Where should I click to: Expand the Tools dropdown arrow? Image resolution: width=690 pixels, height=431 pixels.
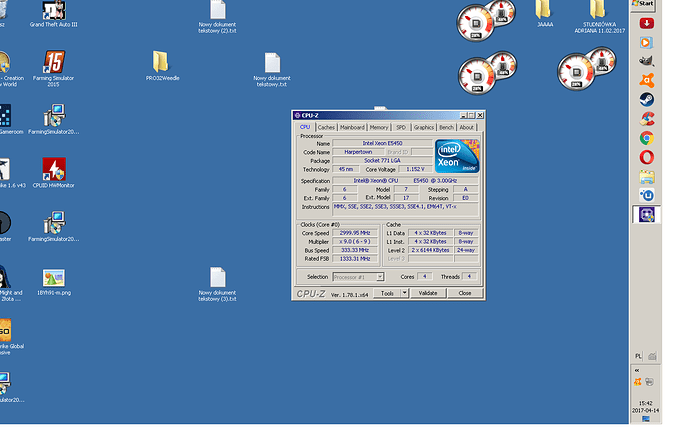click(405, 293)
